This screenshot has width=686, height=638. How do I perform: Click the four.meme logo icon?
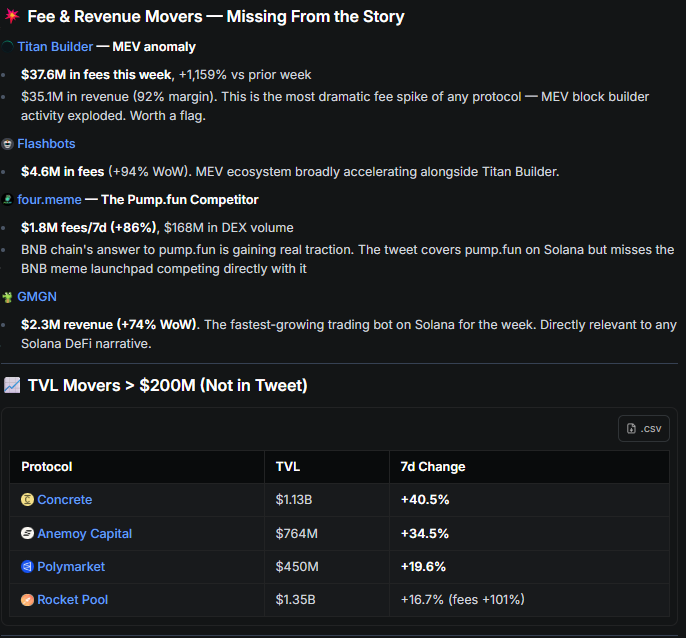[7, 200]
